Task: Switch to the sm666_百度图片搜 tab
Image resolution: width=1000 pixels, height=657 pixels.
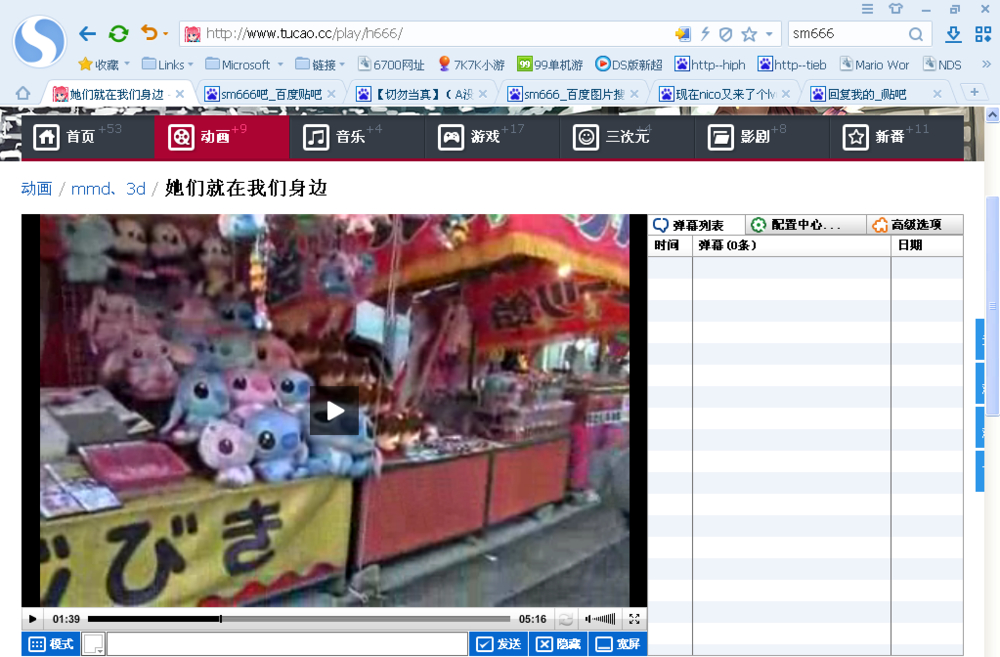Action: [566, 94]
